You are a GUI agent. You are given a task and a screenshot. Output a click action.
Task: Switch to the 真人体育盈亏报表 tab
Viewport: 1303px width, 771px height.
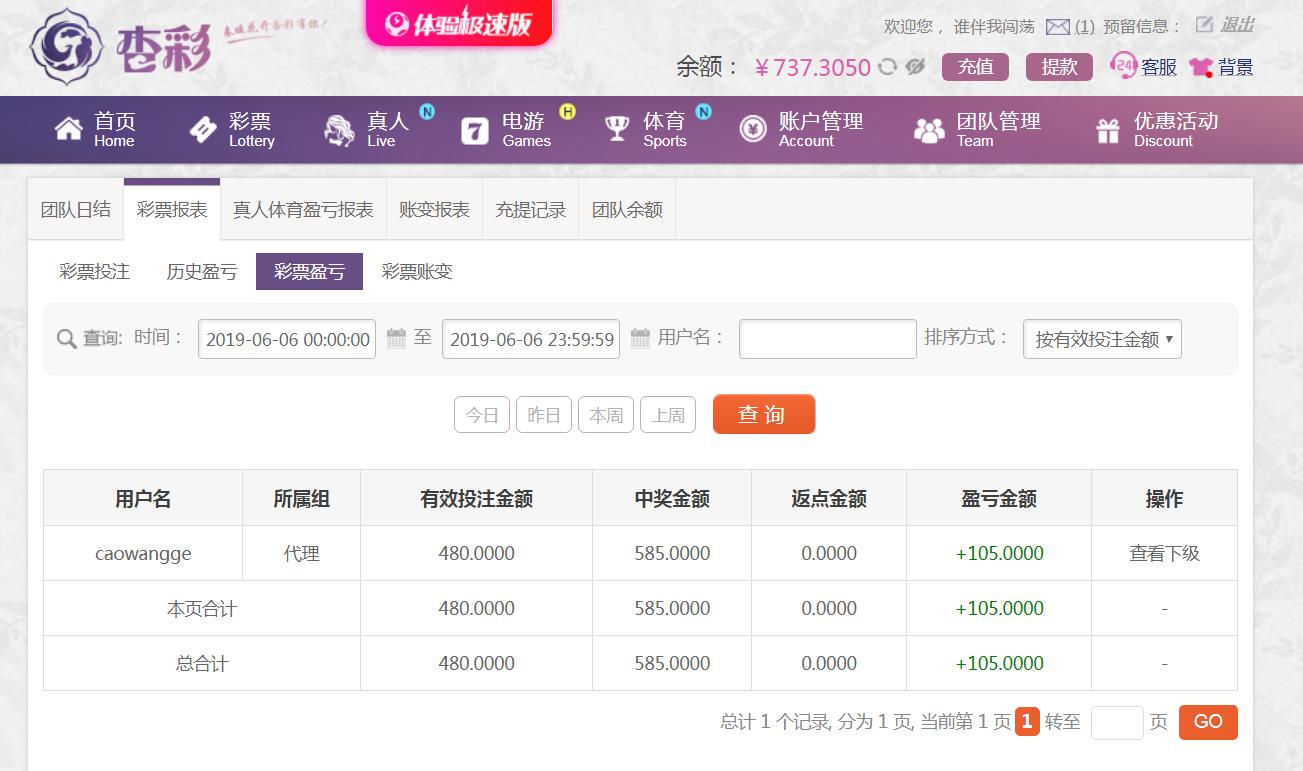[303, 210]
